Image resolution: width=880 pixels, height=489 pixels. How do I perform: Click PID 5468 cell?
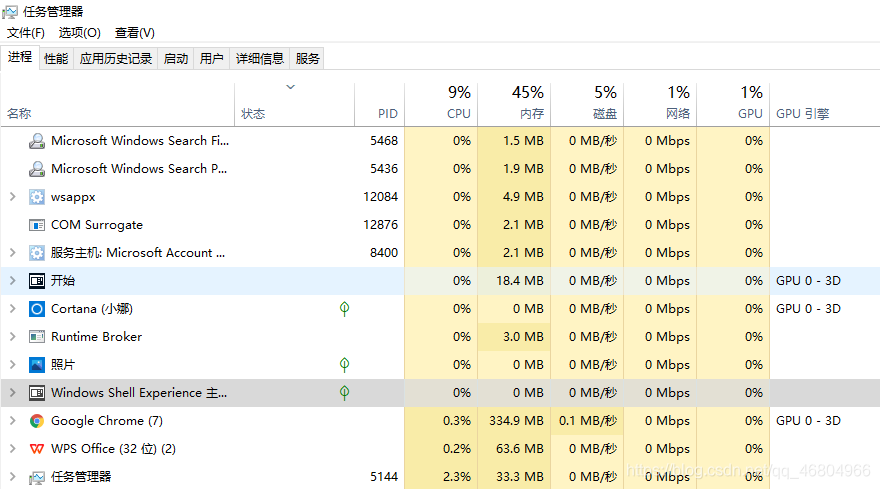click(384, 141)
